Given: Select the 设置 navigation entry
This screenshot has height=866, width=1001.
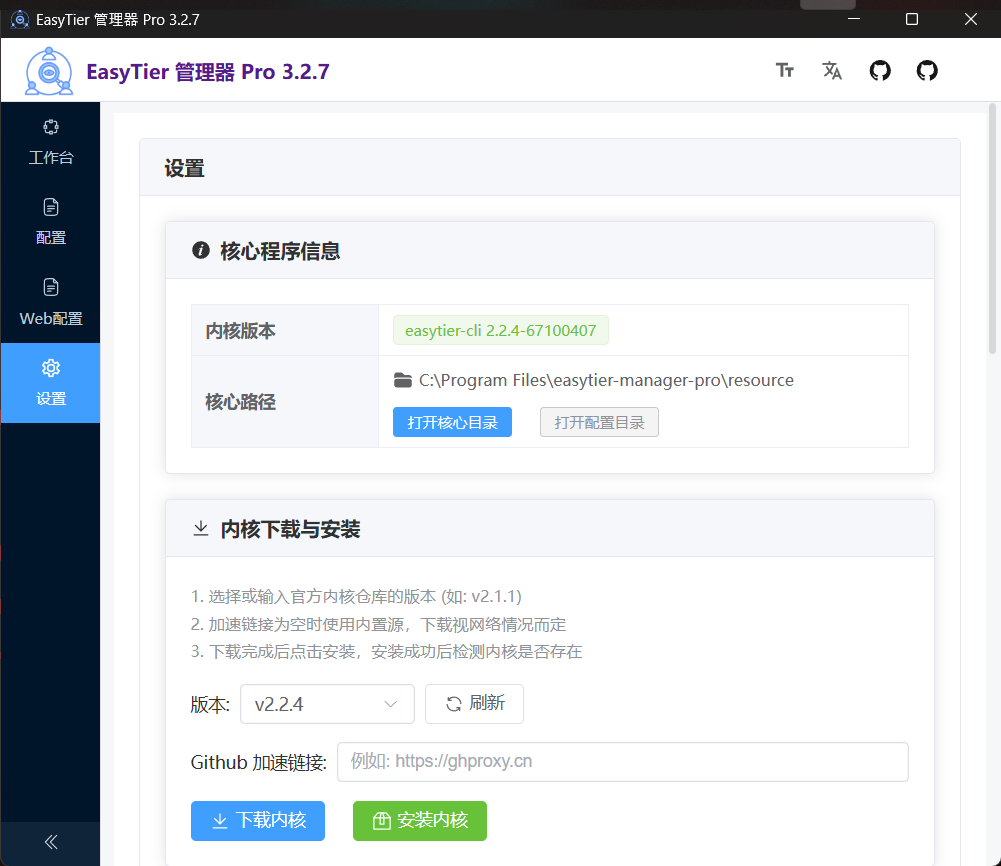Looking at the screenshot, I should [x=50, y=383].
